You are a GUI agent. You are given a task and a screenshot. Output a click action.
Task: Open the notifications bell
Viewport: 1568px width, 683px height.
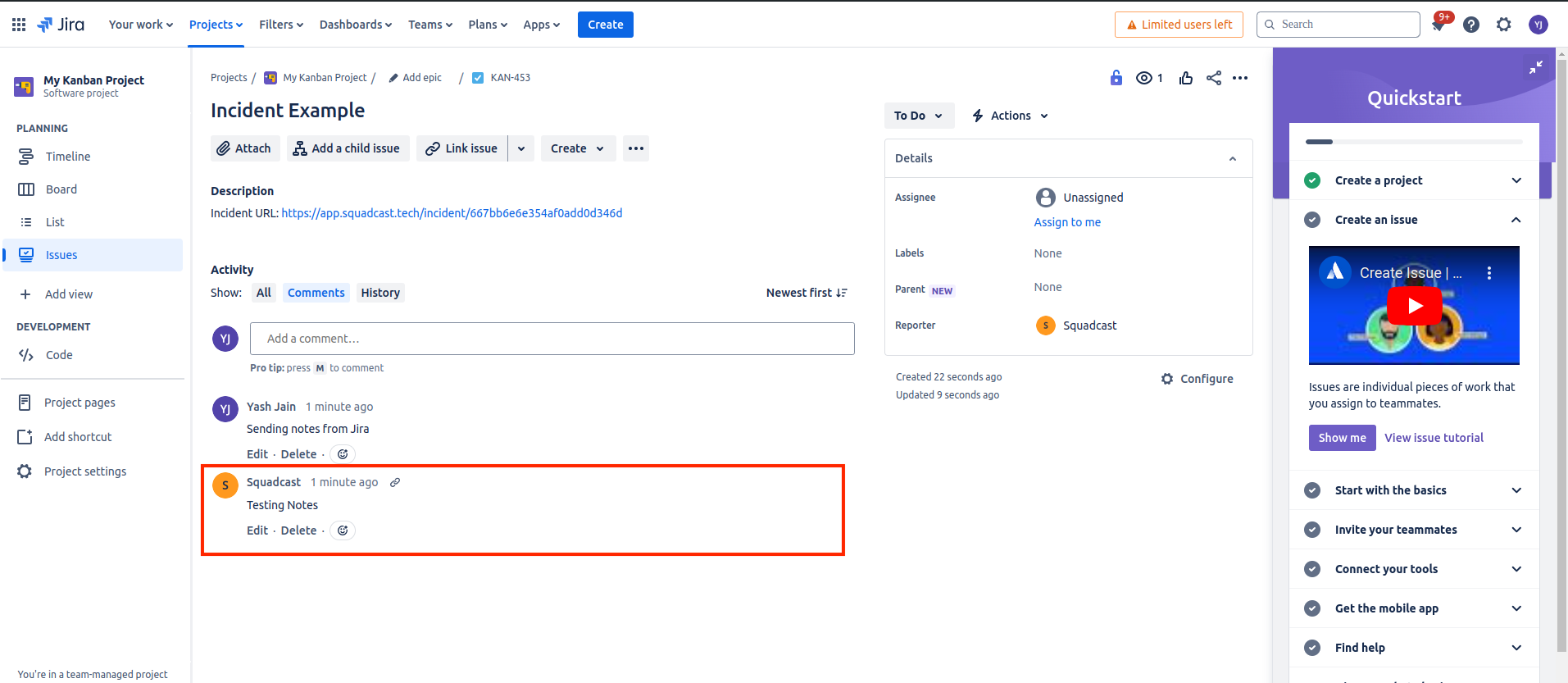[x=1438, y=25]
